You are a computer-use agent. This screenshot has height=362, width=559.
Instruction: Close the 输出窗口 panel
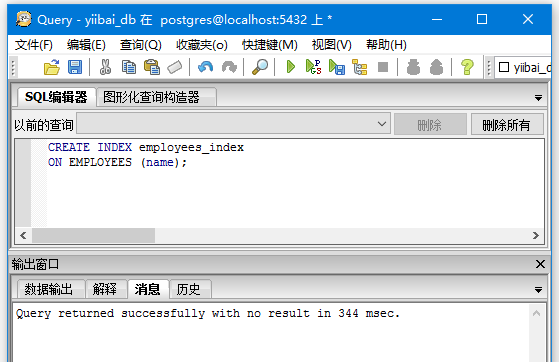click(540, 264)
